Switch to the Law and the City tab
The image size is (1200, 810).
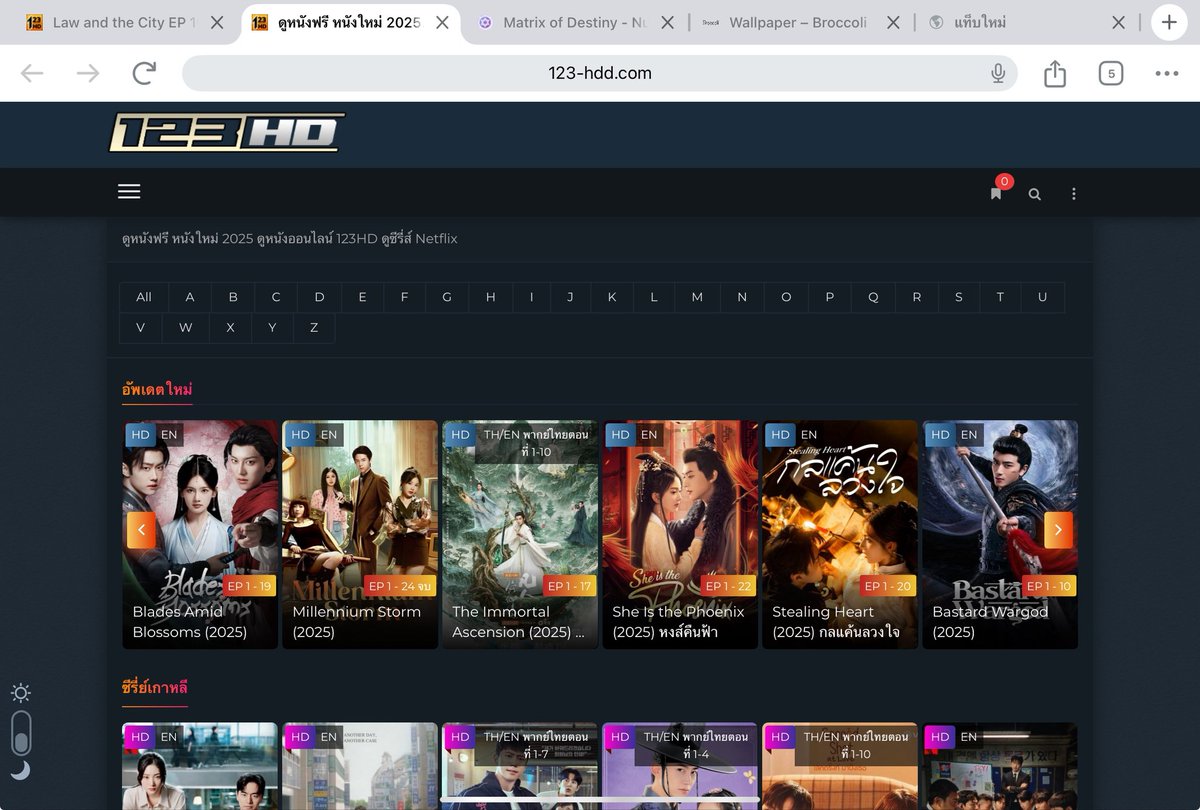pyautogui.click(x=124, y=22)
